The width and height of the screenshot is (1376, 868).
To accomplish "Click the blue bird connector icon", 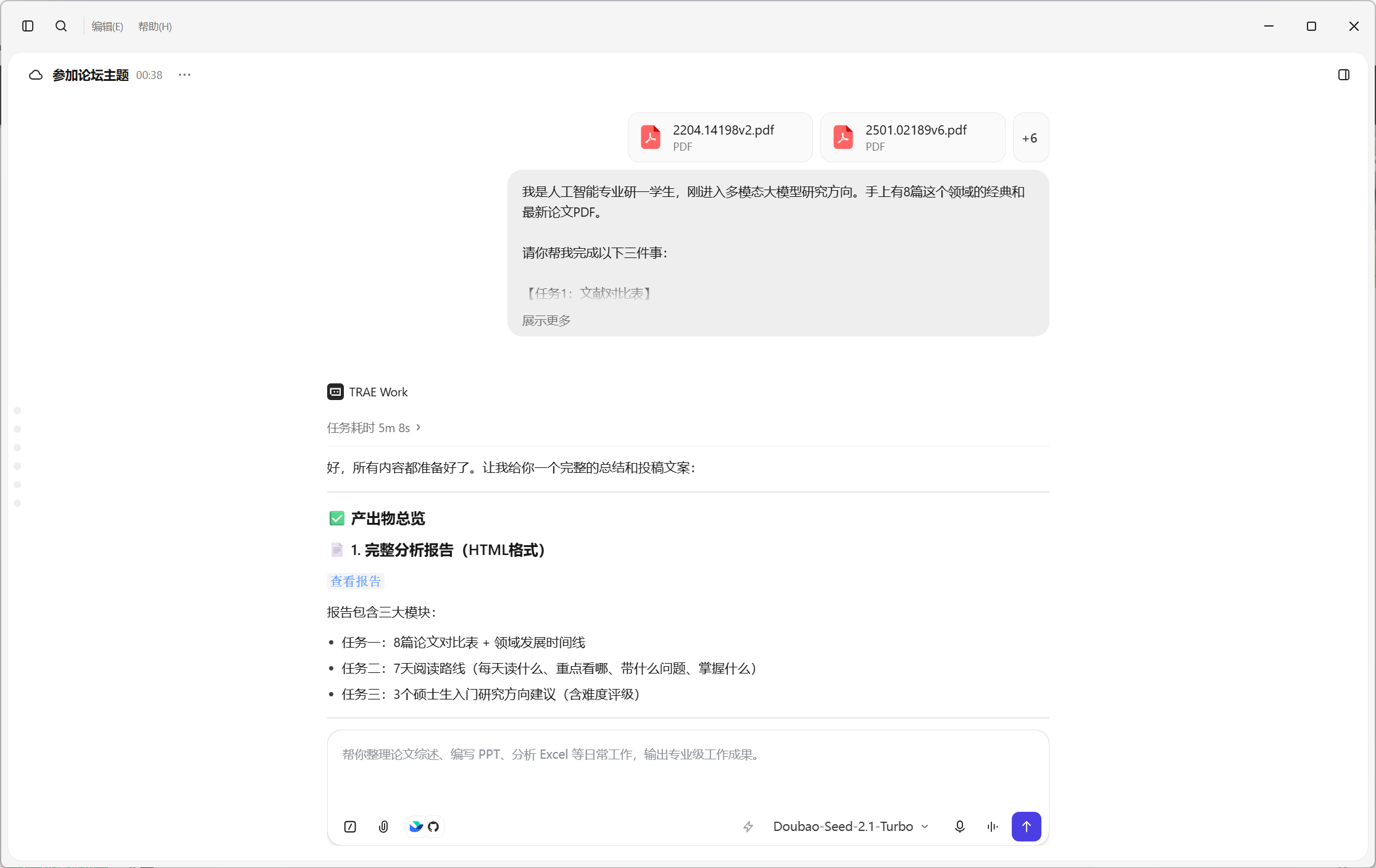I will [x=416, y=826].
